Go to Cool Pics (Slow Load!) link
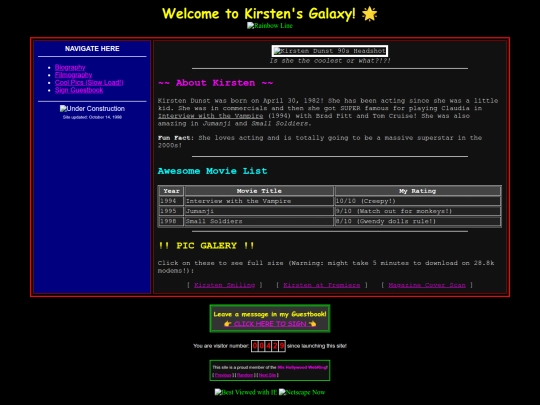This screenshot has width=540, height=405. point(89,82)
